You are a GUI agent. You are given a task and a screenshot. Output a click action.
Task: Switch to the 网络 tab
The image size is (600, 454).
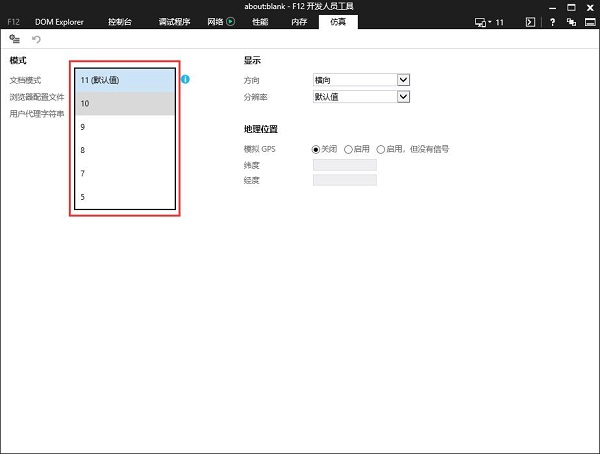point(215,22)
